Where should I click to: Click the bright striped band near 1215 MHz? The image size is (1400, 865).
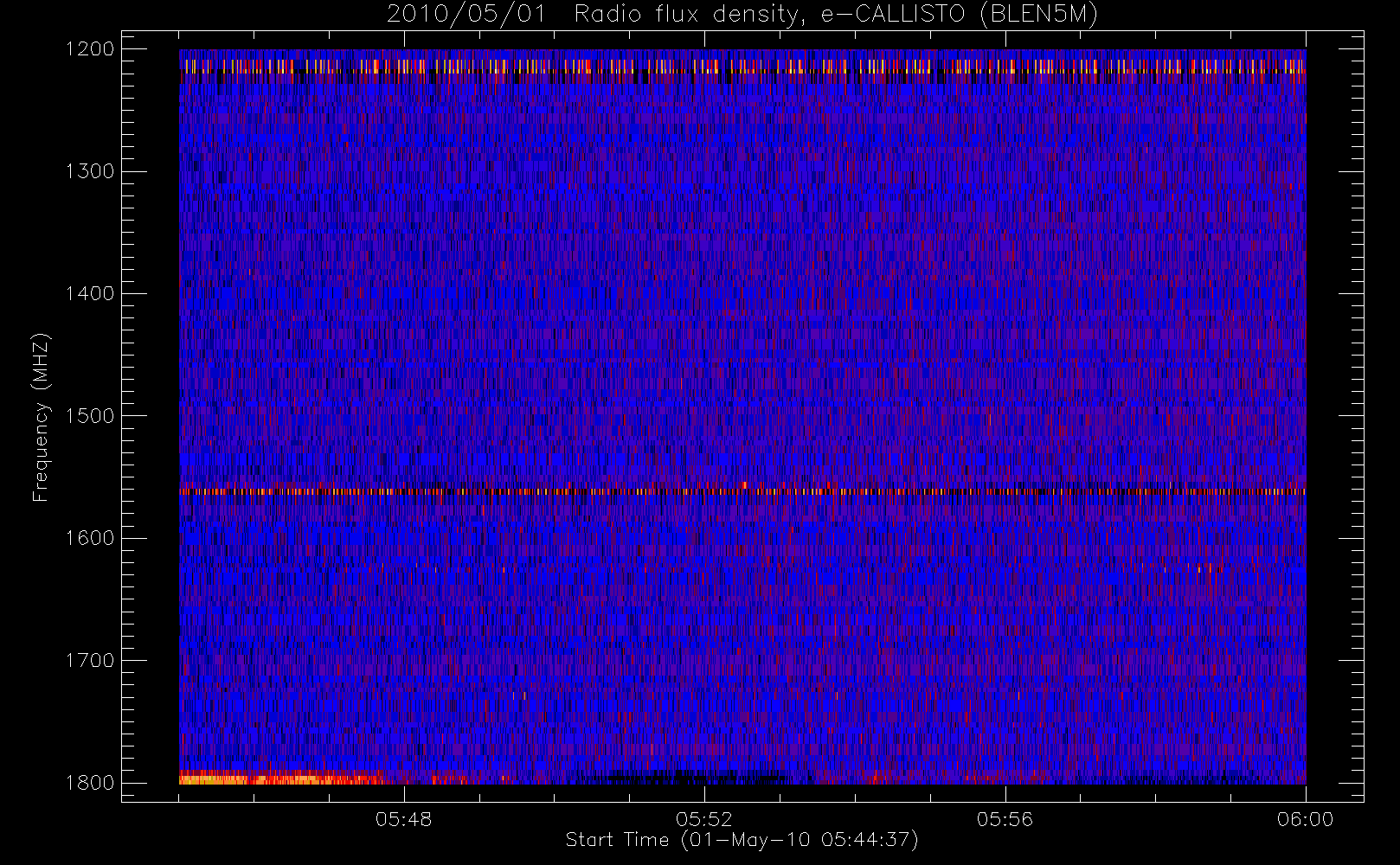coord(742,66)
